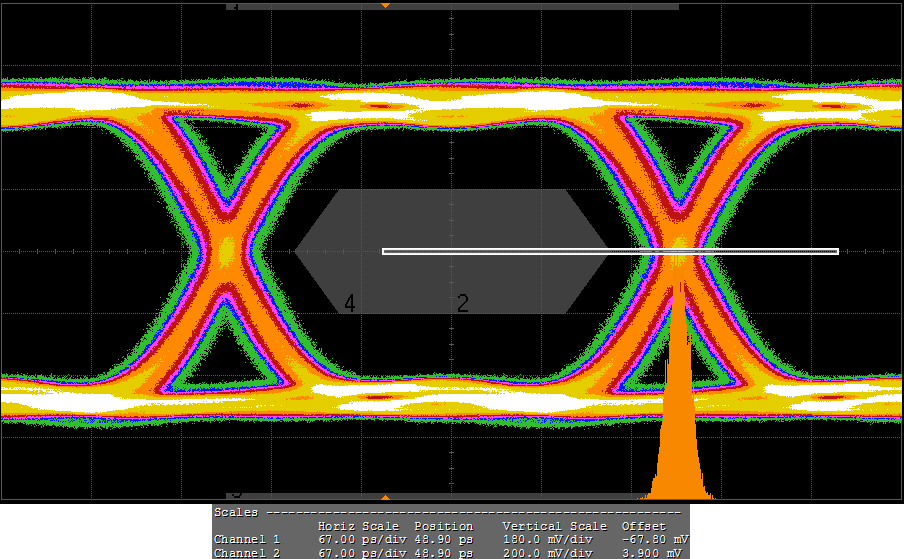Click the orange trigger marker at top
This screenshot has width=904, height=559.
(385, 5)
